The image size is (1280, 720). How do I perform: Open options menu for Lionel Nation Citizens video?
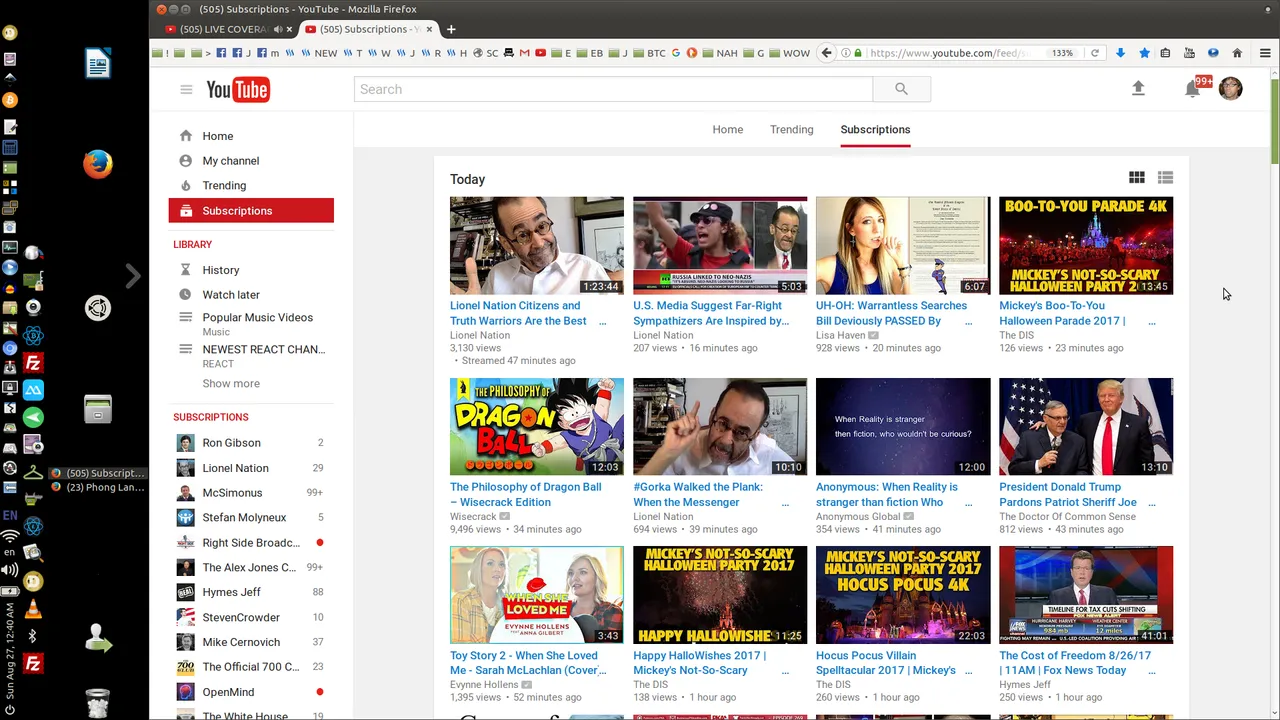[x=602, y=322]
